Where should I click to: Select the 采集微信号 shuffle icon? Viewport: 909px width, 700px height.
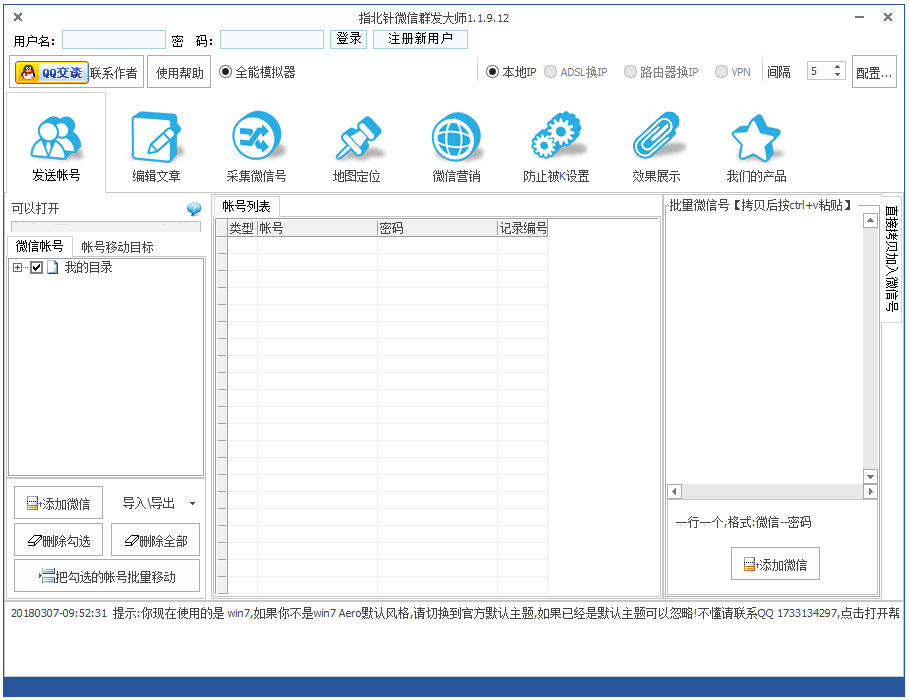click(x=256, y=140)
